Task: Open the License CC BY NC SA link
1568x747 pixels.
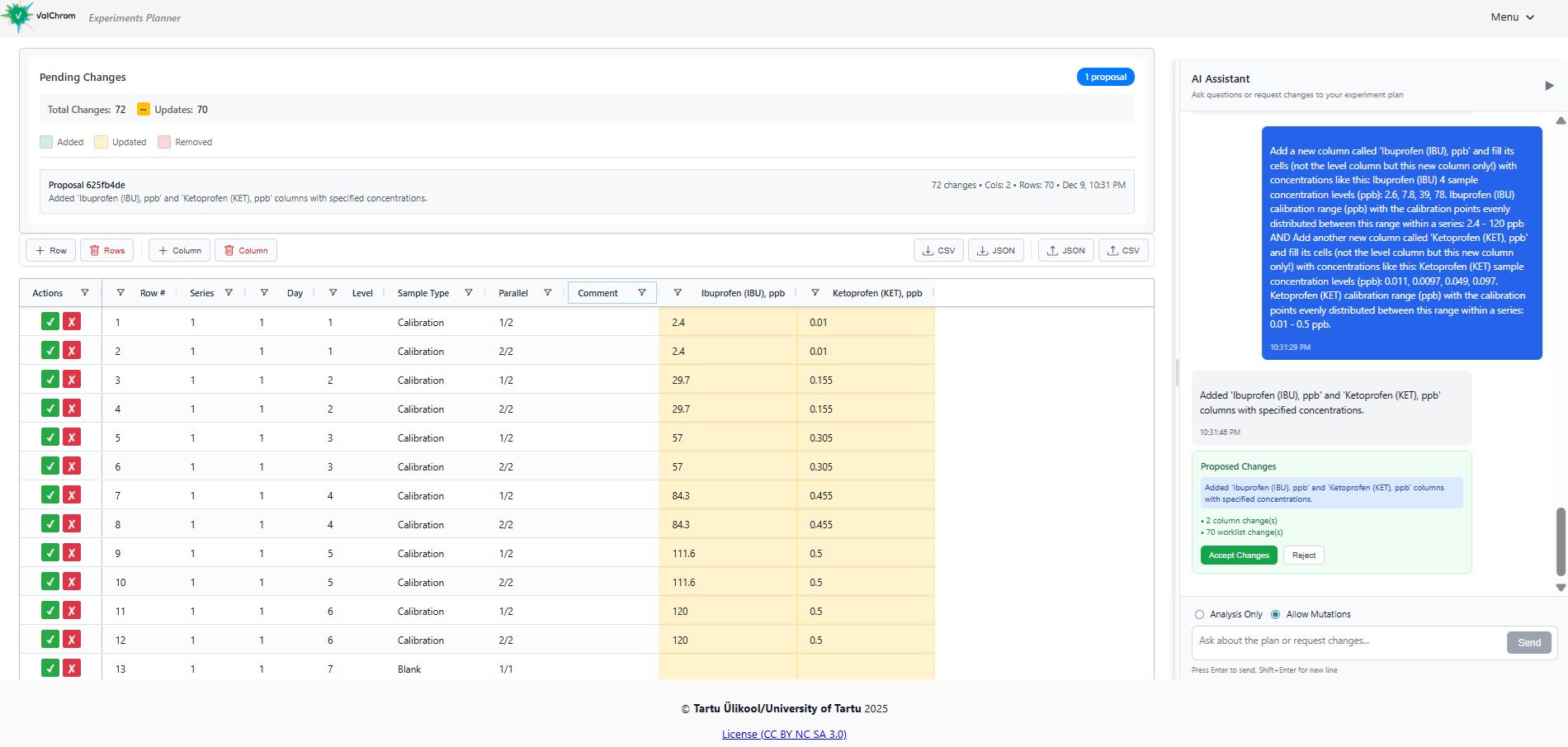Action: point(784,734)
